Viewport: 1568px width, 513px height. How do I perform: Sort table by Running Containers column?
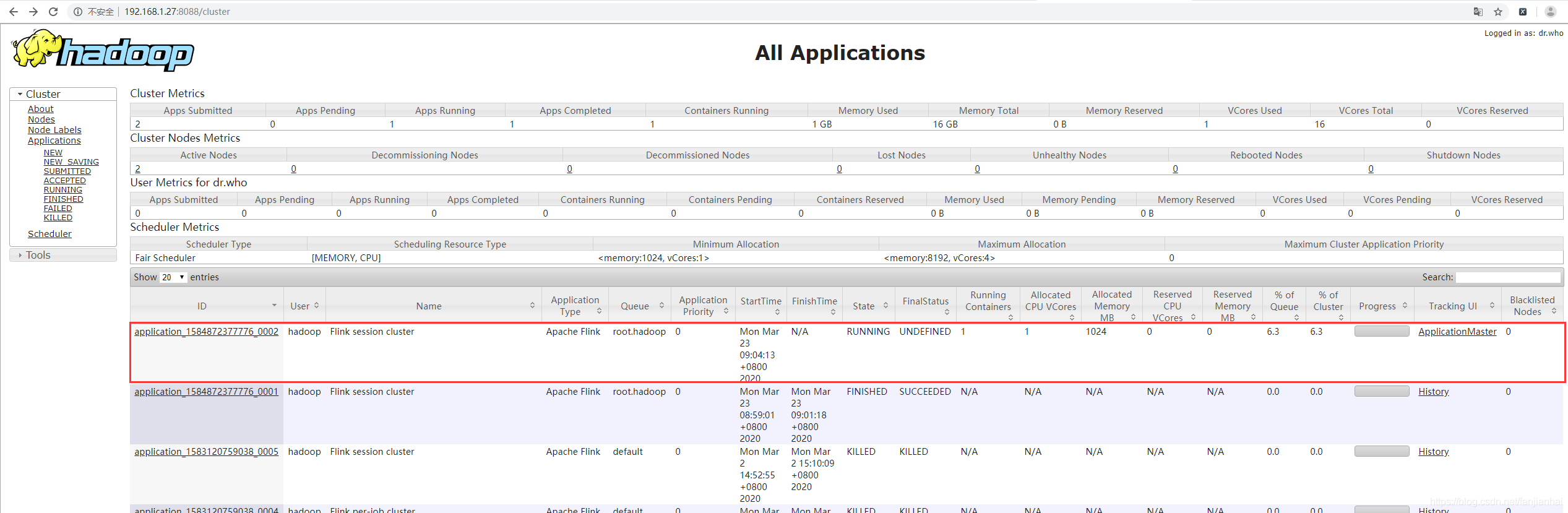[988, 306]
